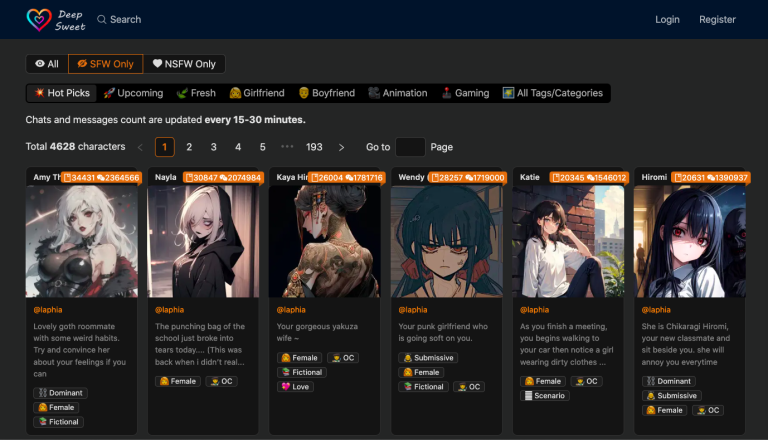Expand hidden pages via ellipsis

pos(287,147)
